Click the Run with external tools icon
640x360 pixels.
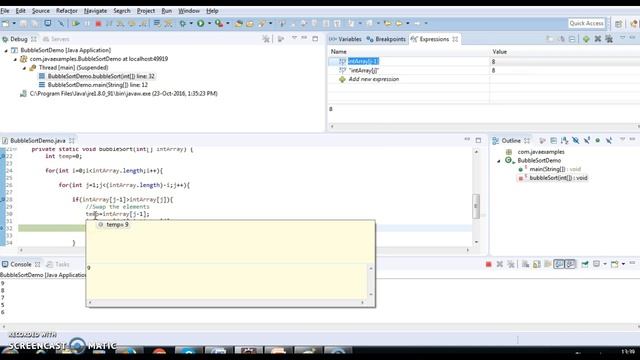coord(219,24)
